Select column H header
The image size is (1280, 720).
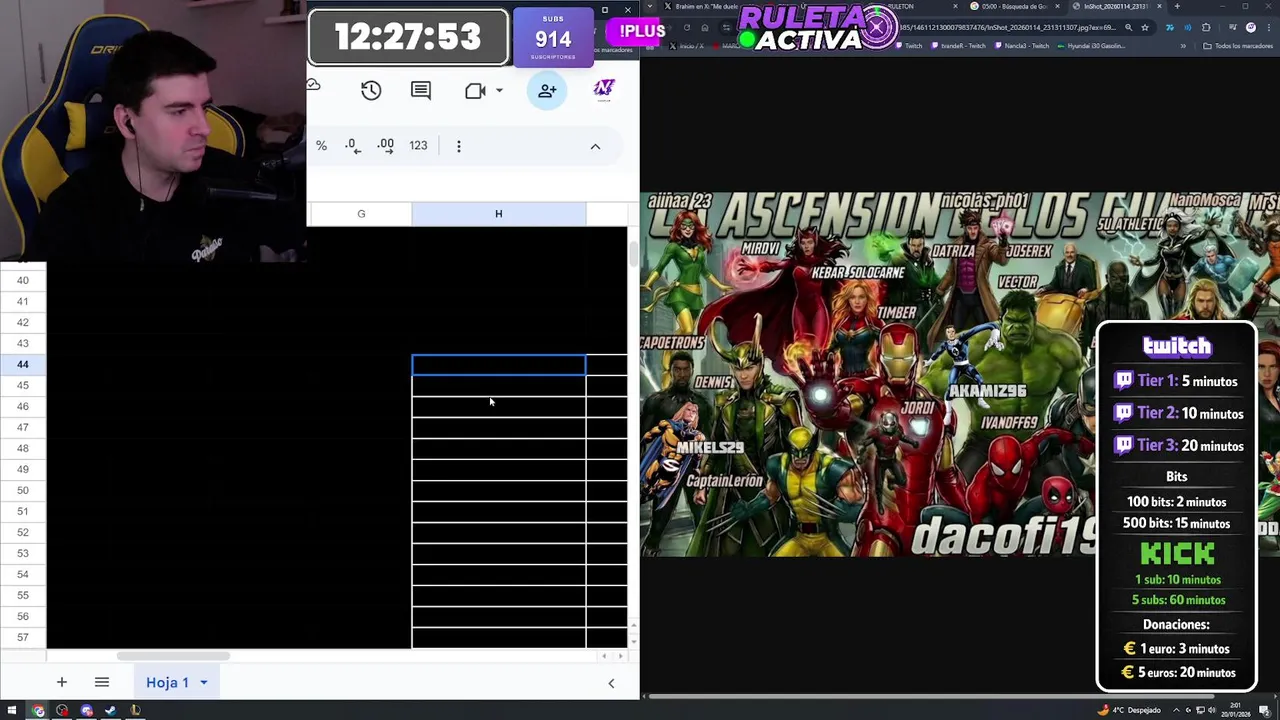498,213
